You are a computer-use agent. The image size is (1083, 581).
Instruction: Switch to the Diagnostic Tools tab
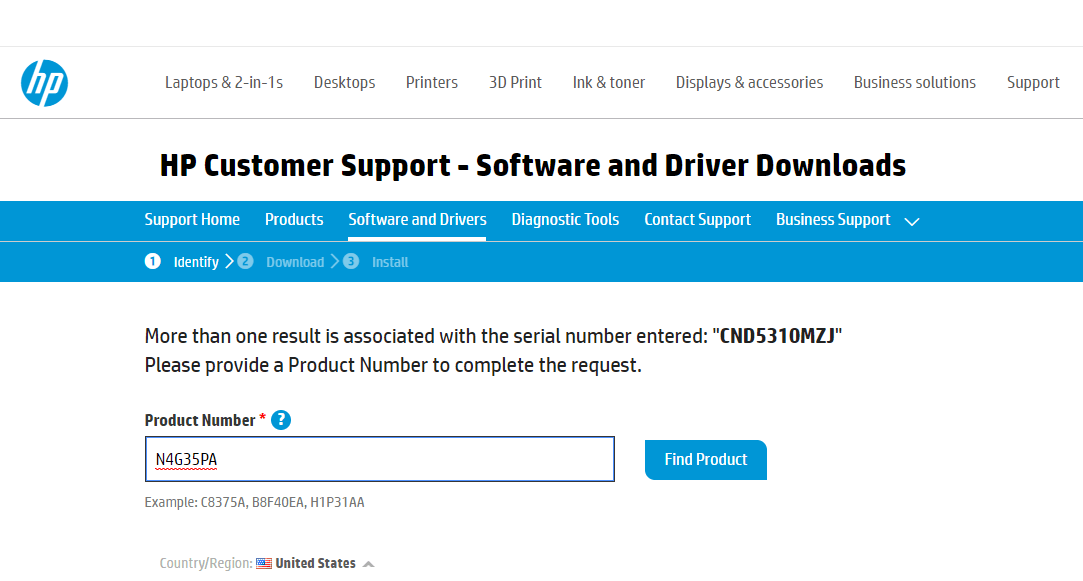click(565, 219)
